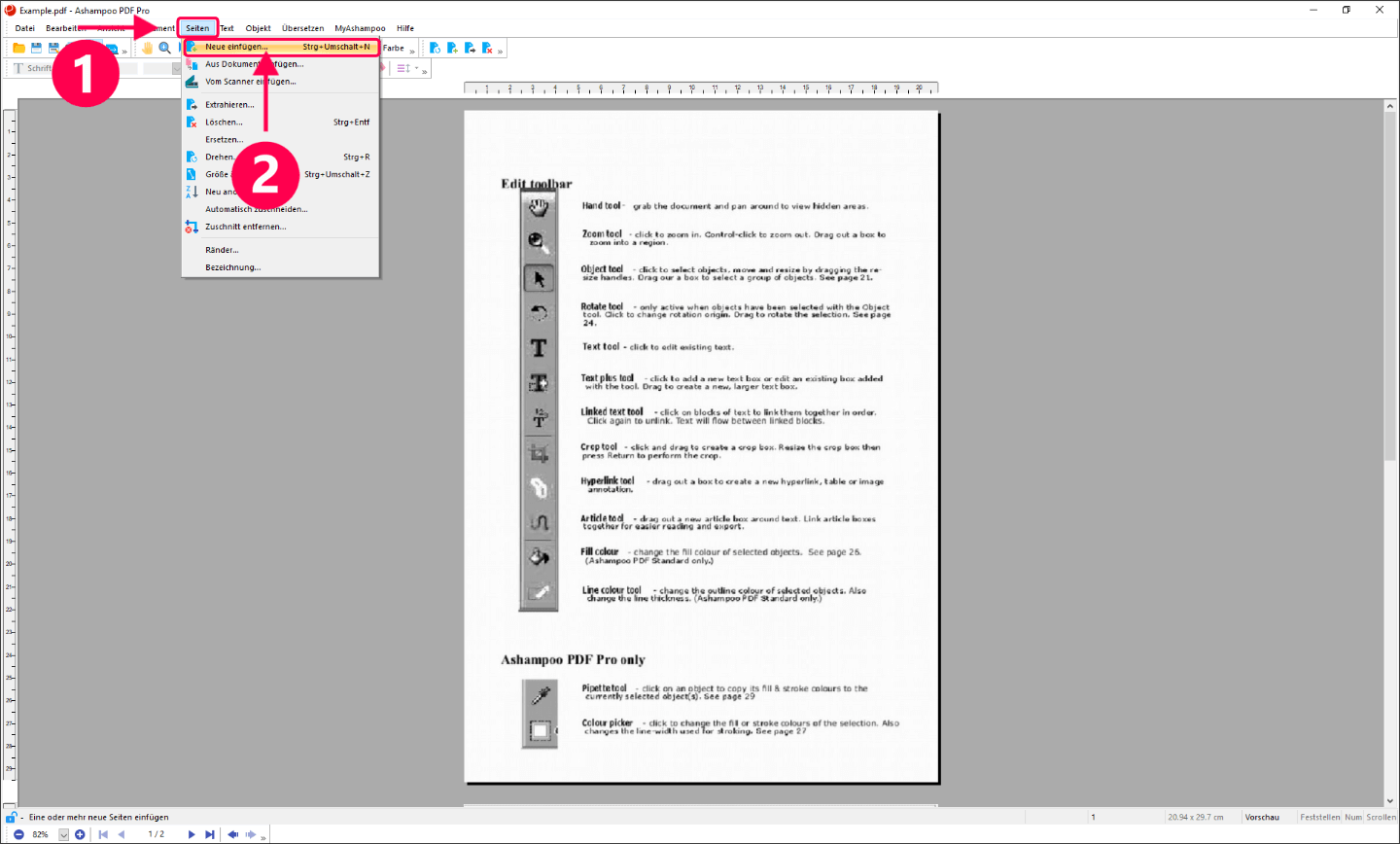The width and height of the screenshot is (1400, 844).
Task: Click the vertical scrollbar scroll-up arrow
Action: click(x=1390, y=106)
